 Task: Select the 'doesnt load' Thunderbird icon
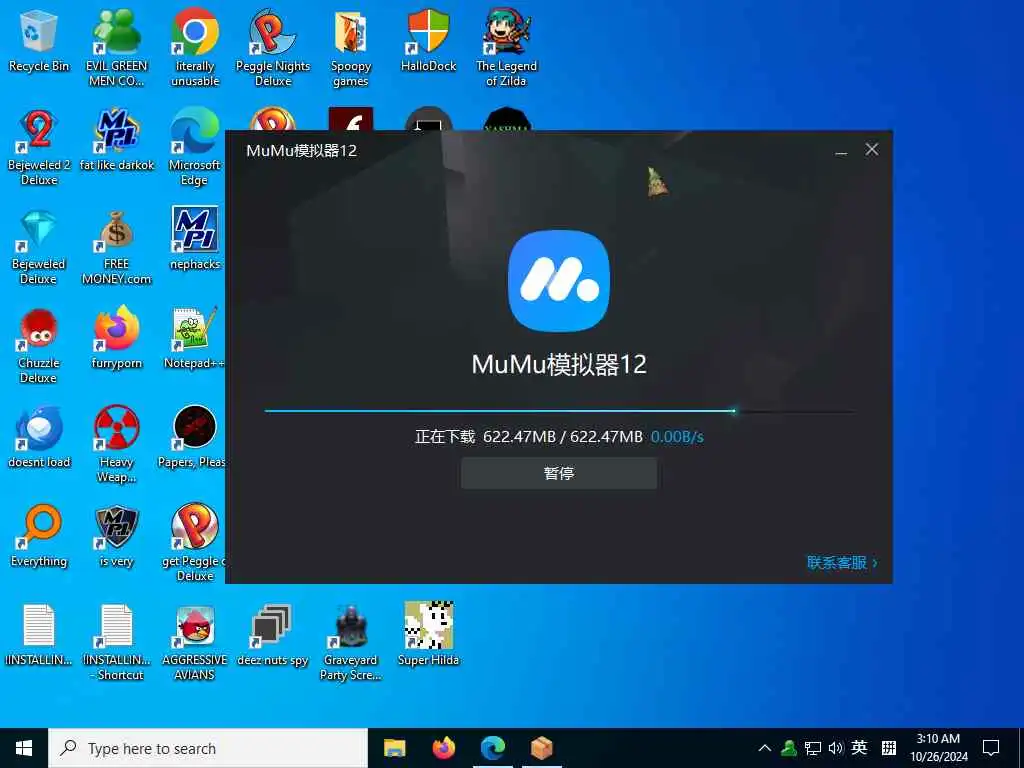[39, 438]
